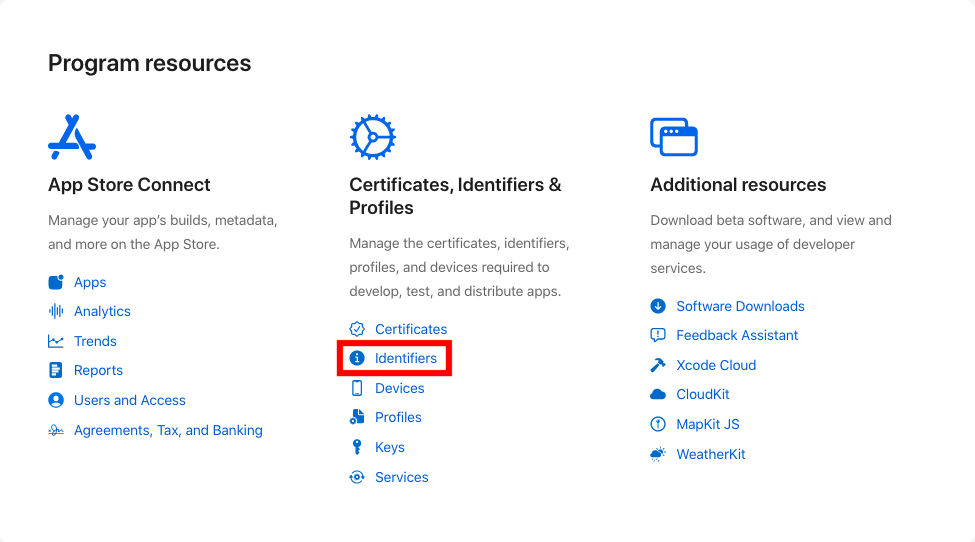
Task: Click the Feedback Assistant bubble icon
Action: point(658,336)
